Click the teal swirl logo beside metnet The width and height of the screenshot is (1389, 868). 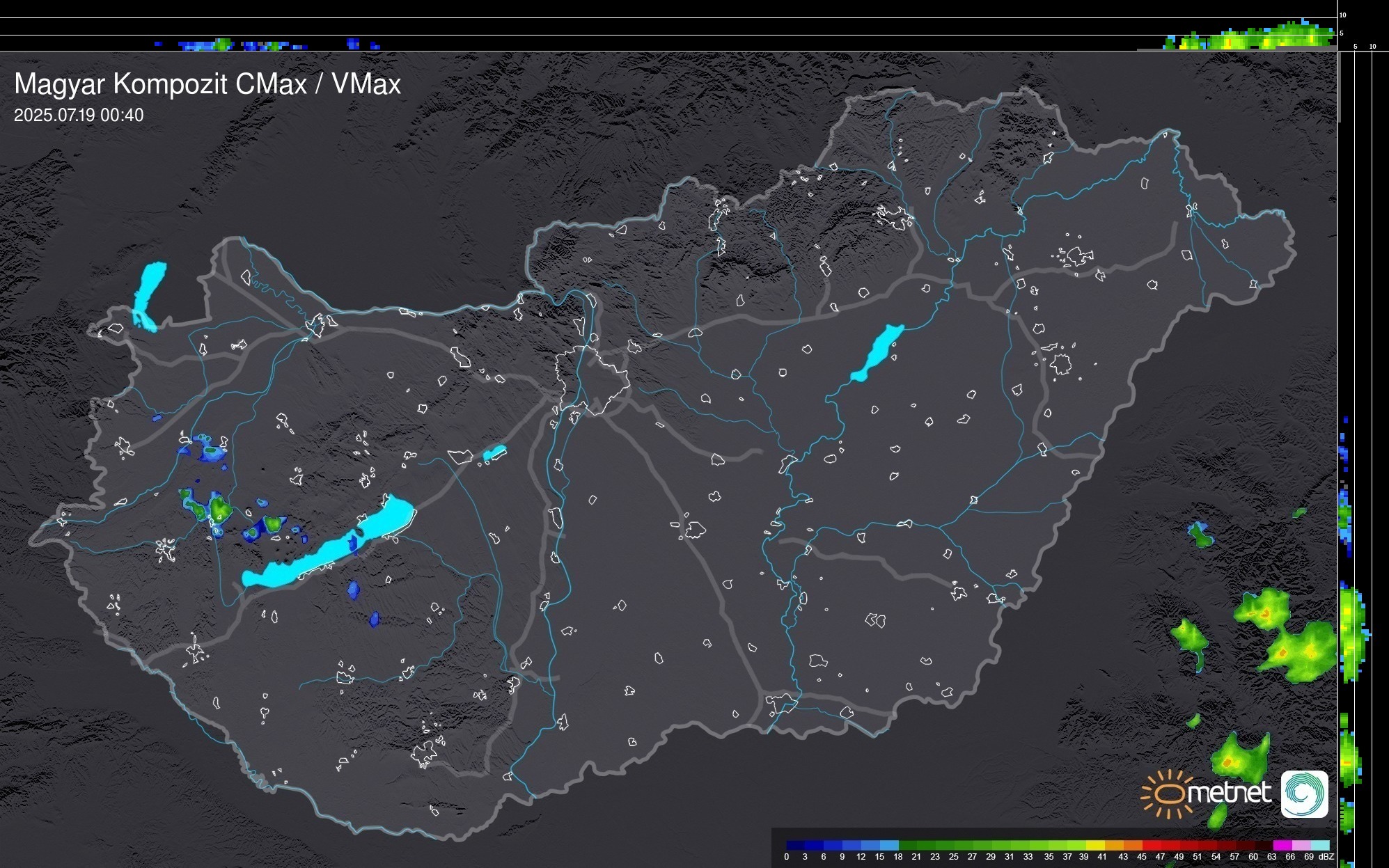click(1304, 794)
